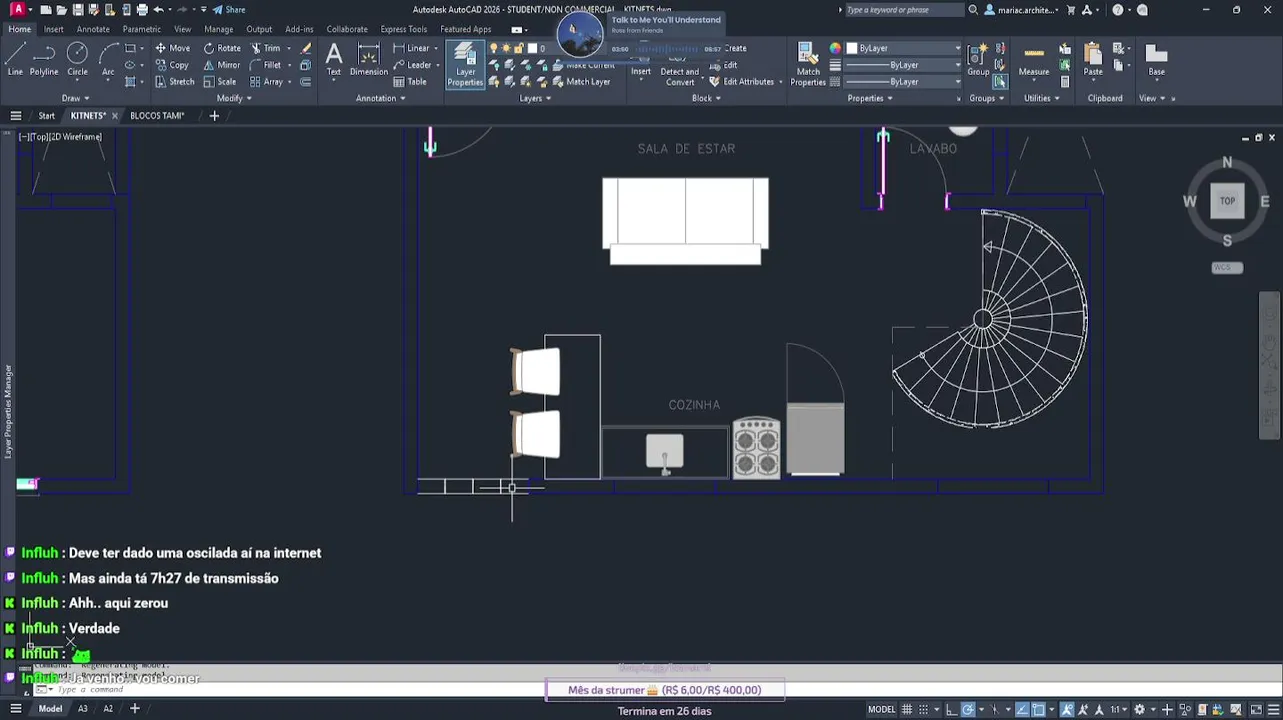Click the Erase tool icon
Screen dimensions: 1283x720
tap(306, 48)
